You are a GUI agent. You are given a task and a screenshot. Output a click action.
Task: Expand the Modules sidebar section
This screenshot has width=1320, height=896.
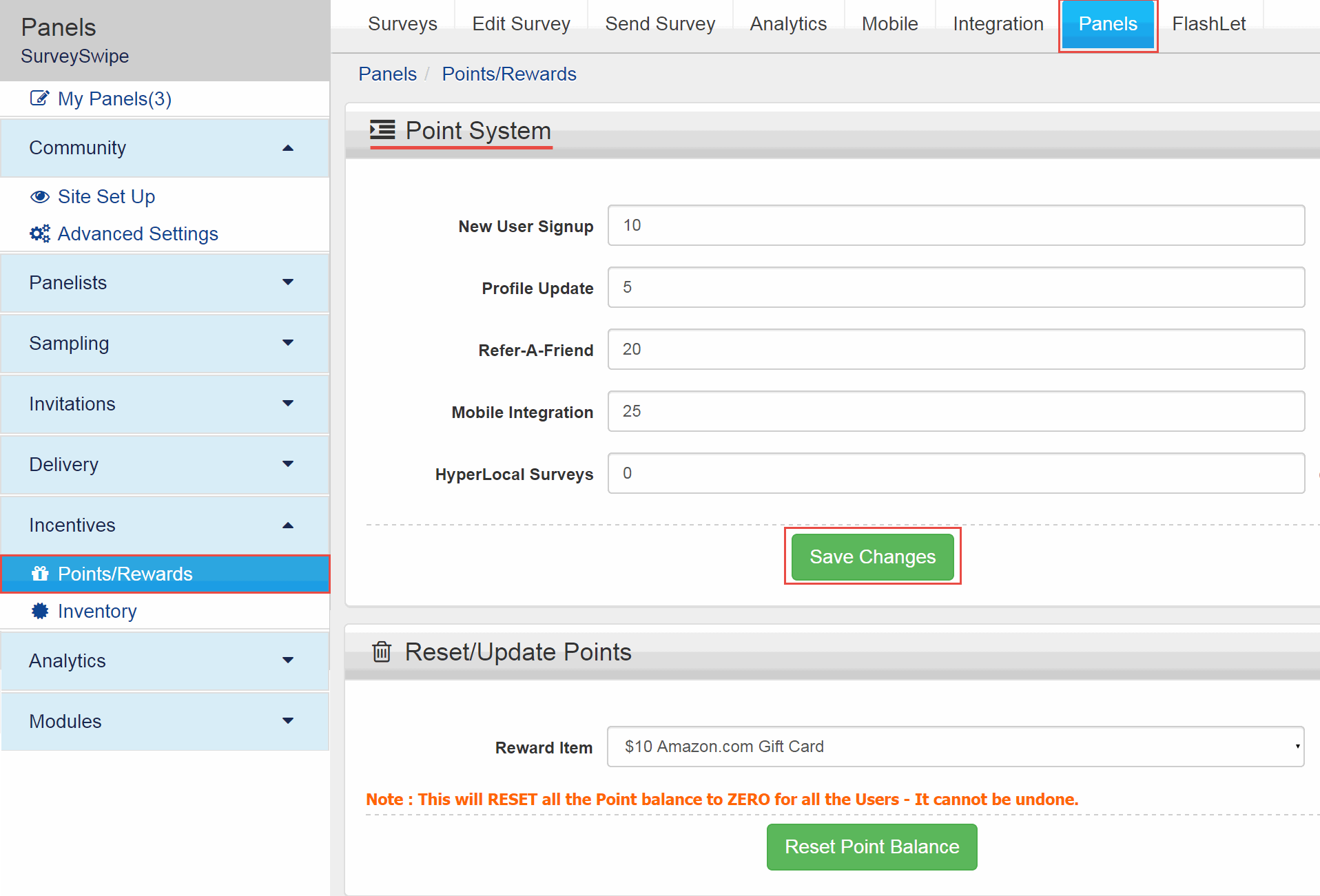(288, 721)
